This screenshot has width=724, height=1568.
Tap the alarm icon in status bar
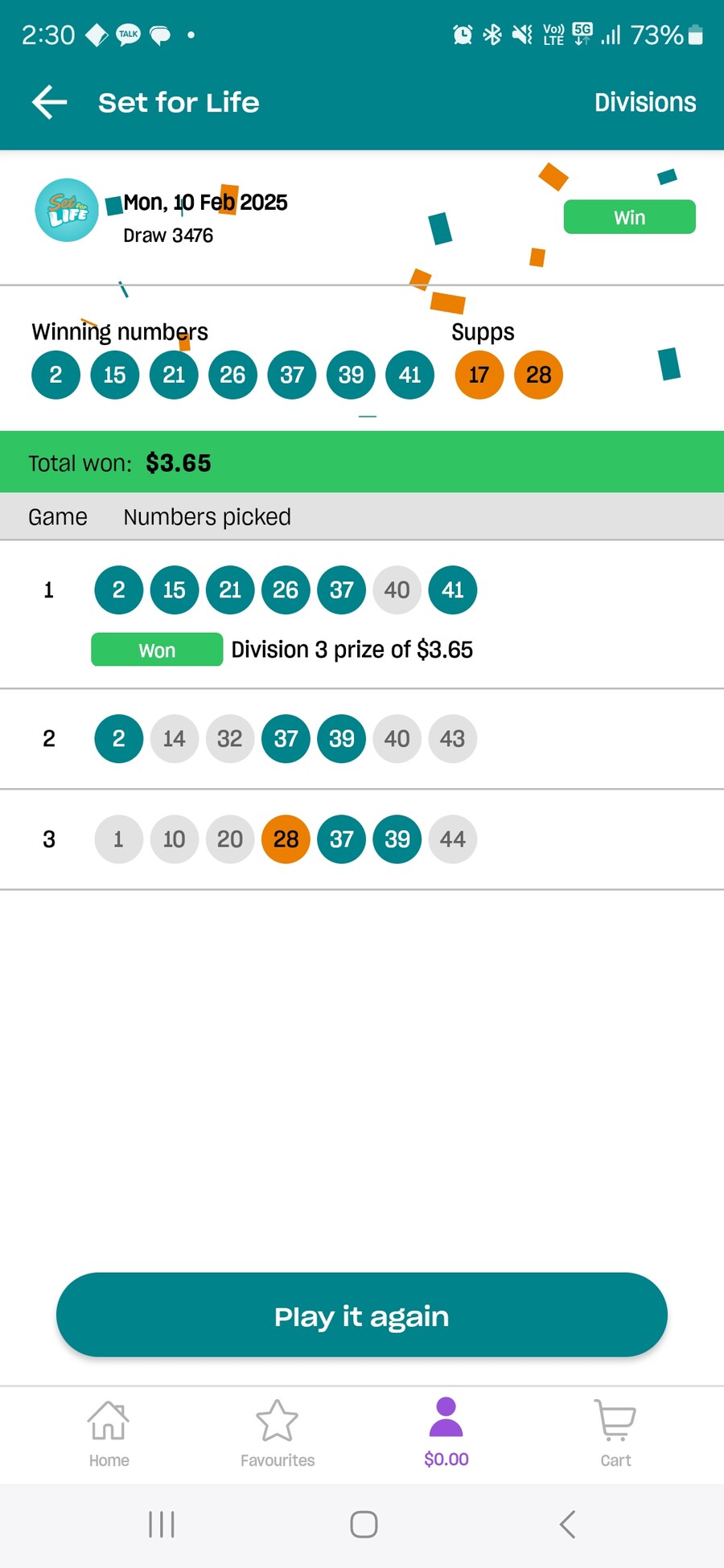click(x=463, y=35)
